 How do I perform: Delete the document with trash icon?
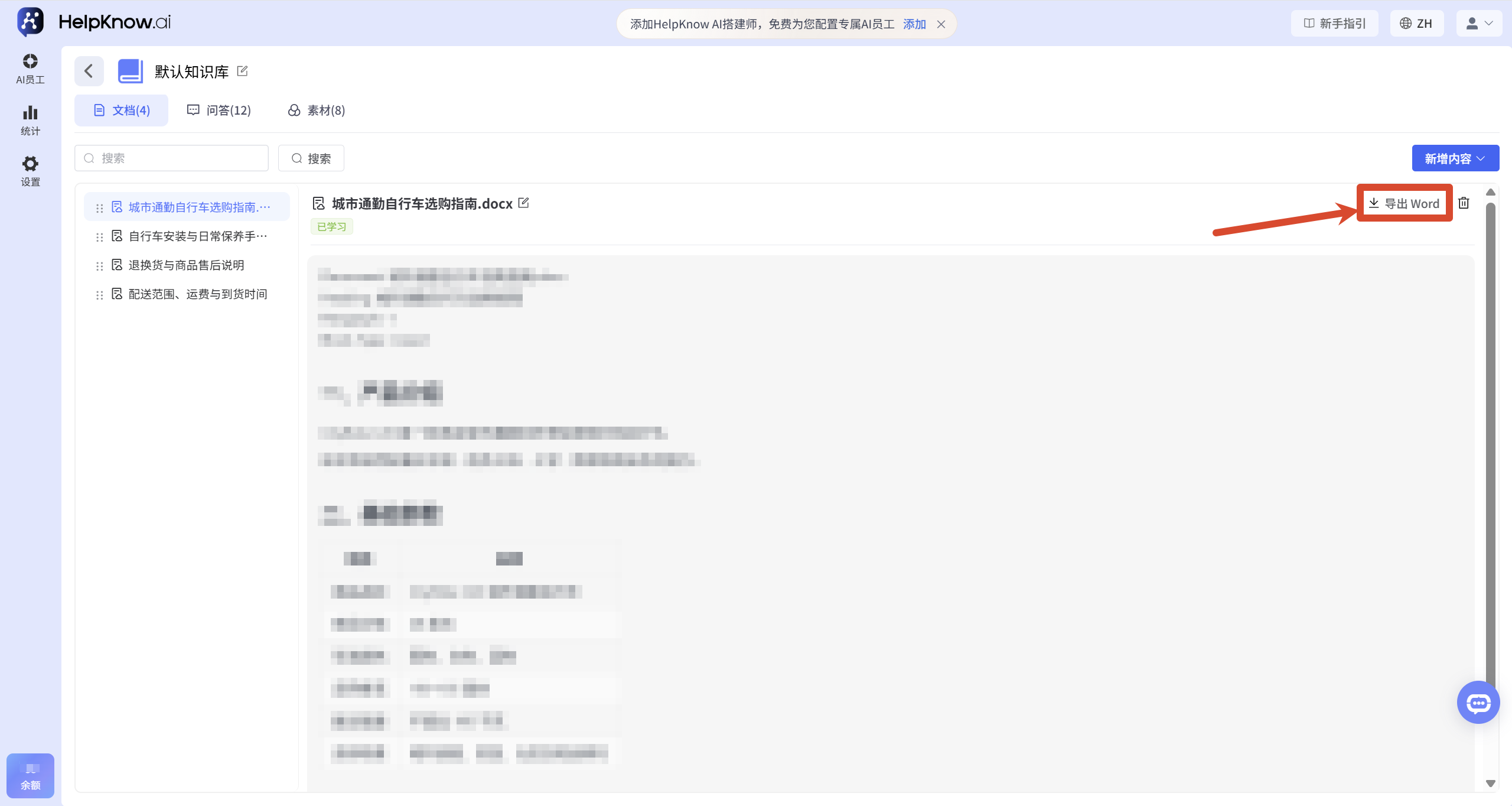click(x=1464, y=203)
